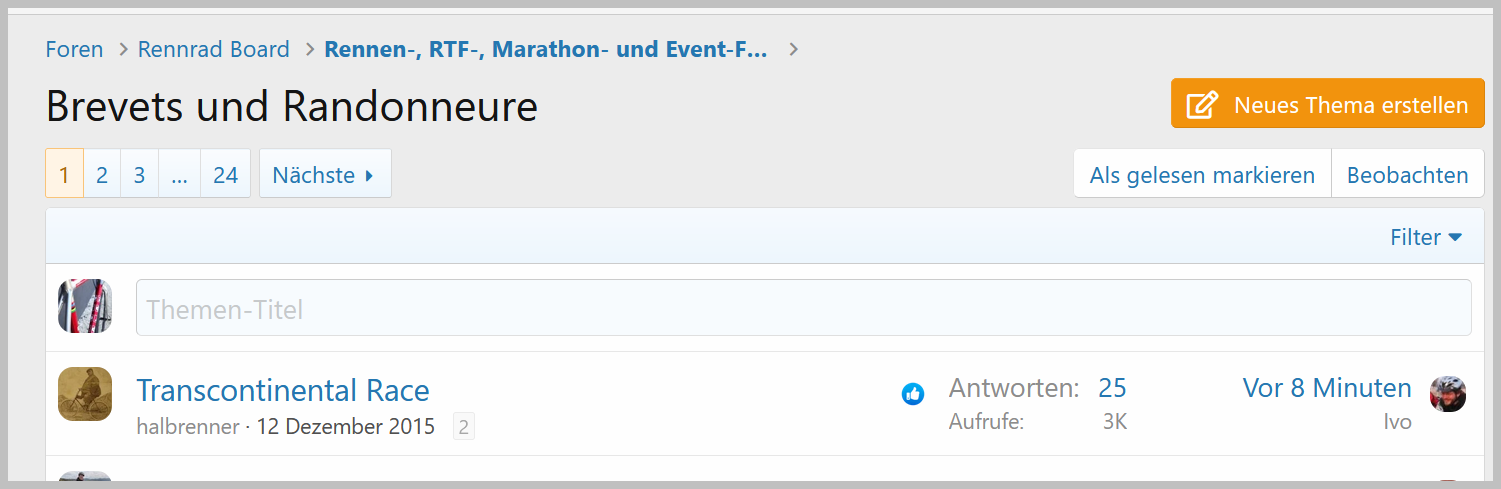Click the pencil icon on Neues Thema
Image resolution: width=1501 pixels, height=489 pixels.
[1202, 105]
